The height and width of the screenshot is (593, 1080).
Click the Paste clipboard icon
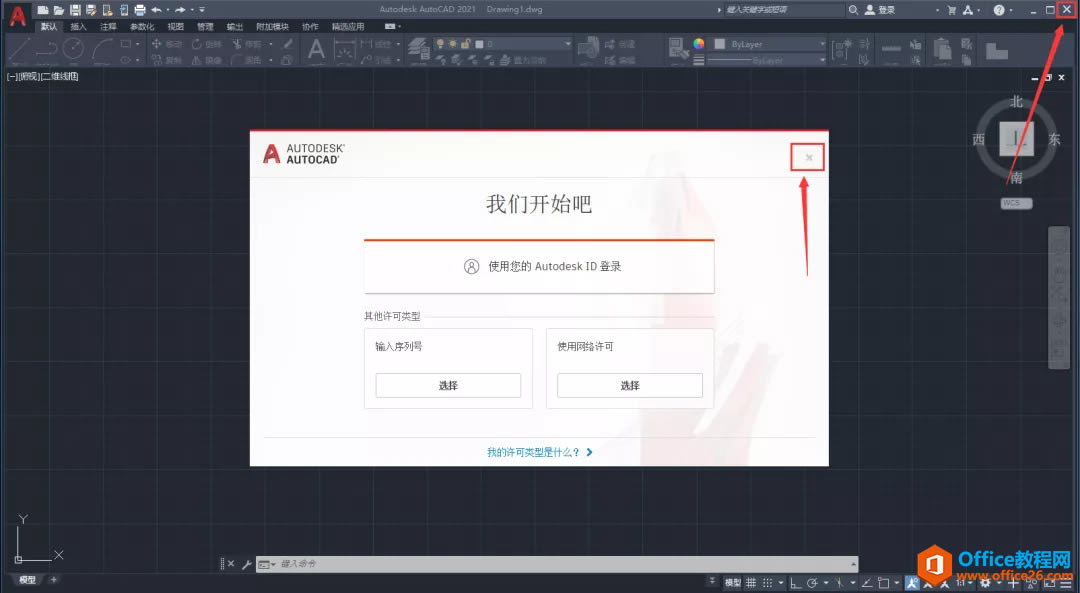click(x=942, y=50)
